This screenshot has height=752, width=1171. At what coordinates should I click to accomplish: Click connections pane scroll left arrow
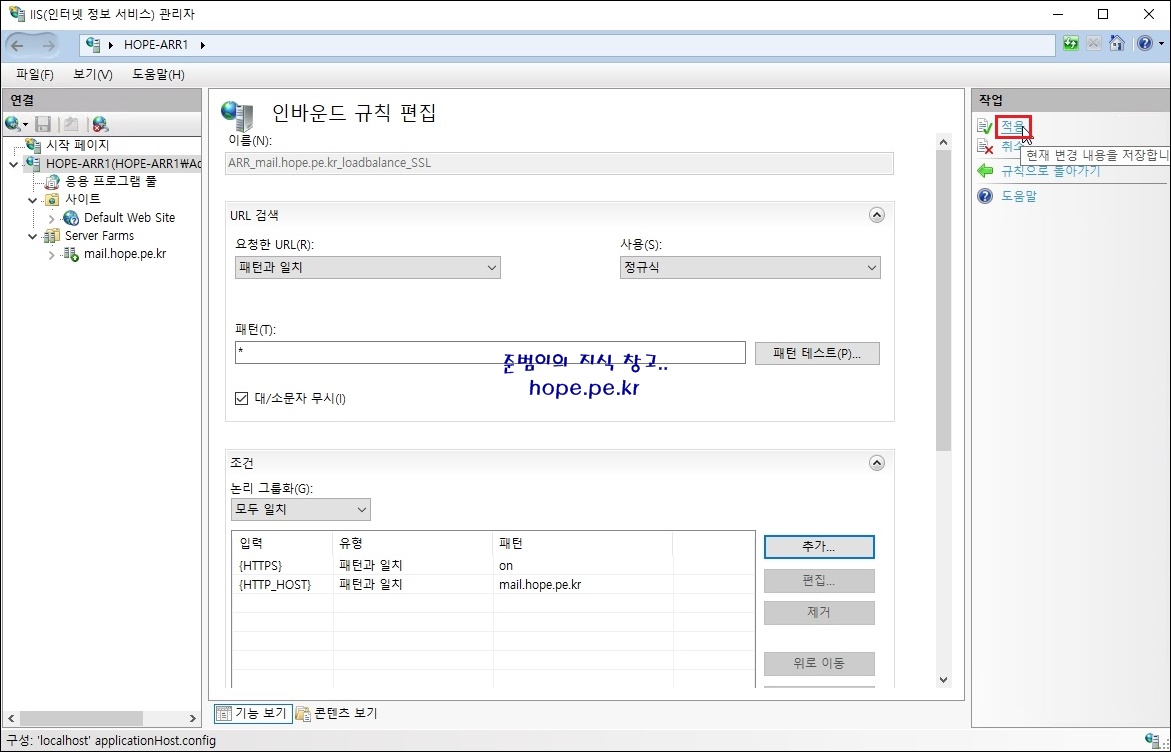click(10, 718)
